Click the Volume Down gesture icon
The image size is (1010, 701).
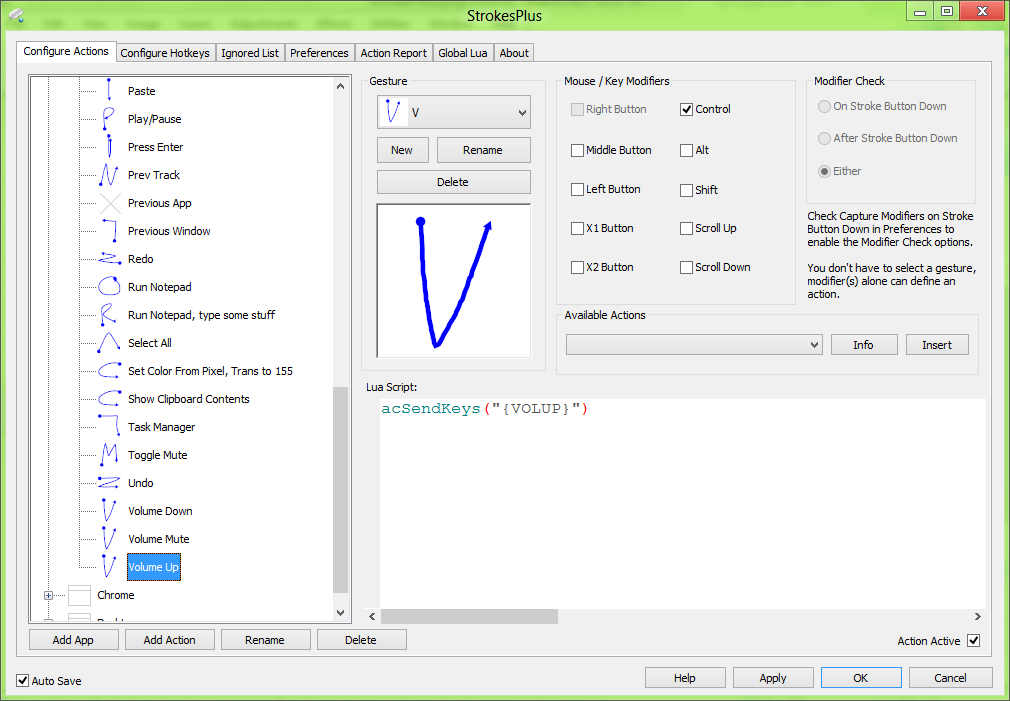coord(110,511)
